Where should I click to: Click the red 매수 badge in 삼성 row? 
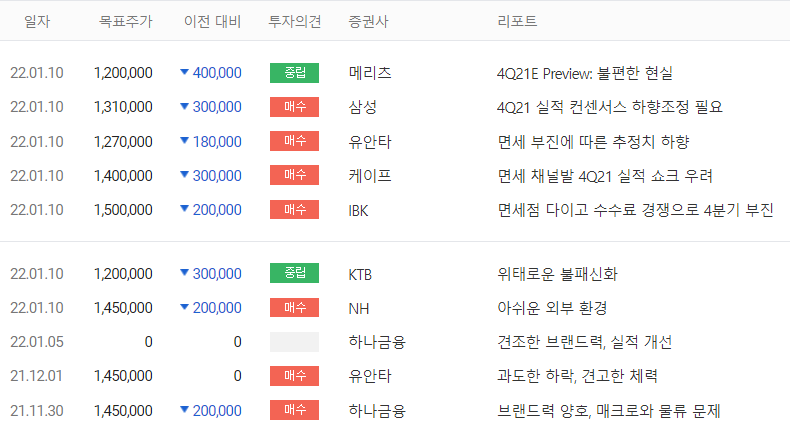coord(294,107)
